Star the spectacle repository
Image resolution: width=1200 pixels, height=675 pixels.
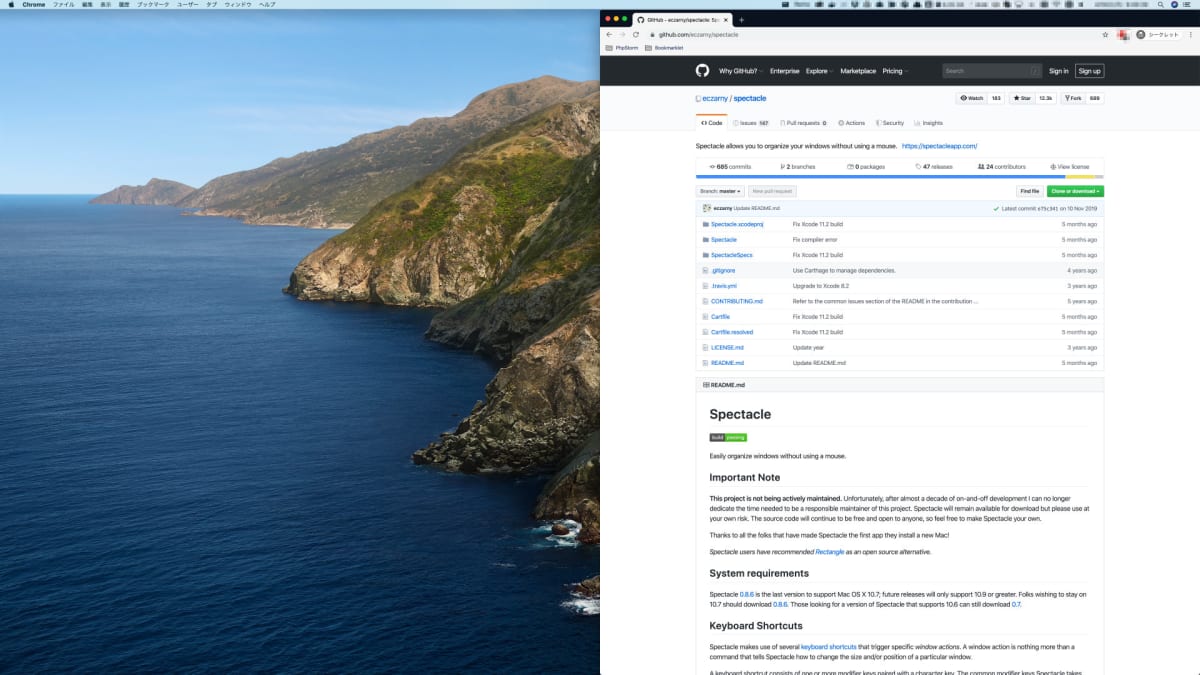click(x=1022, y=98)
